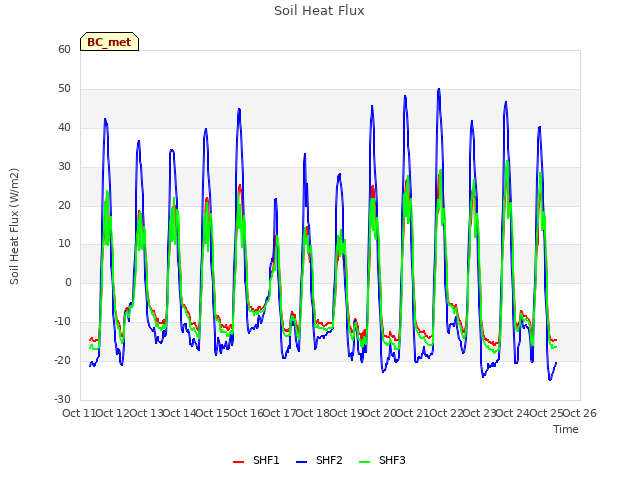Click the Oct 15 x-axis tick label
This screenshot has height=480, width=640.
pos(212,413)
